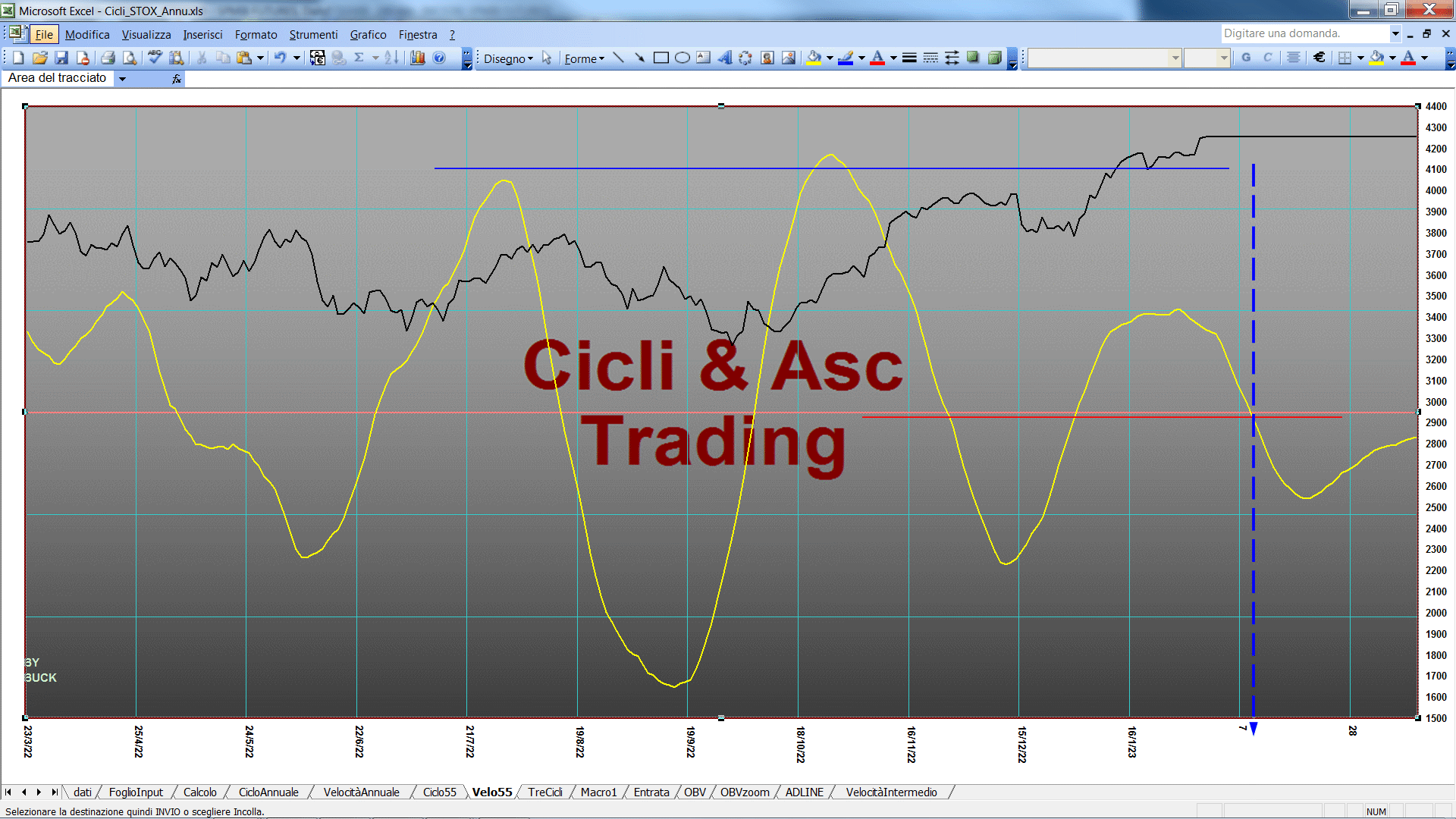Open the Disegno drawing menu
The image size is (1456, 819).
(508, 58)
